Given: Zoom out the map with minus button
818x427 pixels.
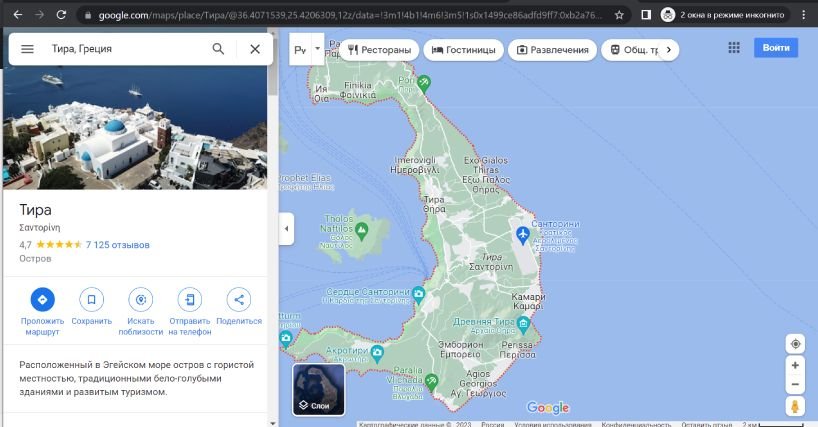Looking at the screenshot, I should click(x=795, y=385).
